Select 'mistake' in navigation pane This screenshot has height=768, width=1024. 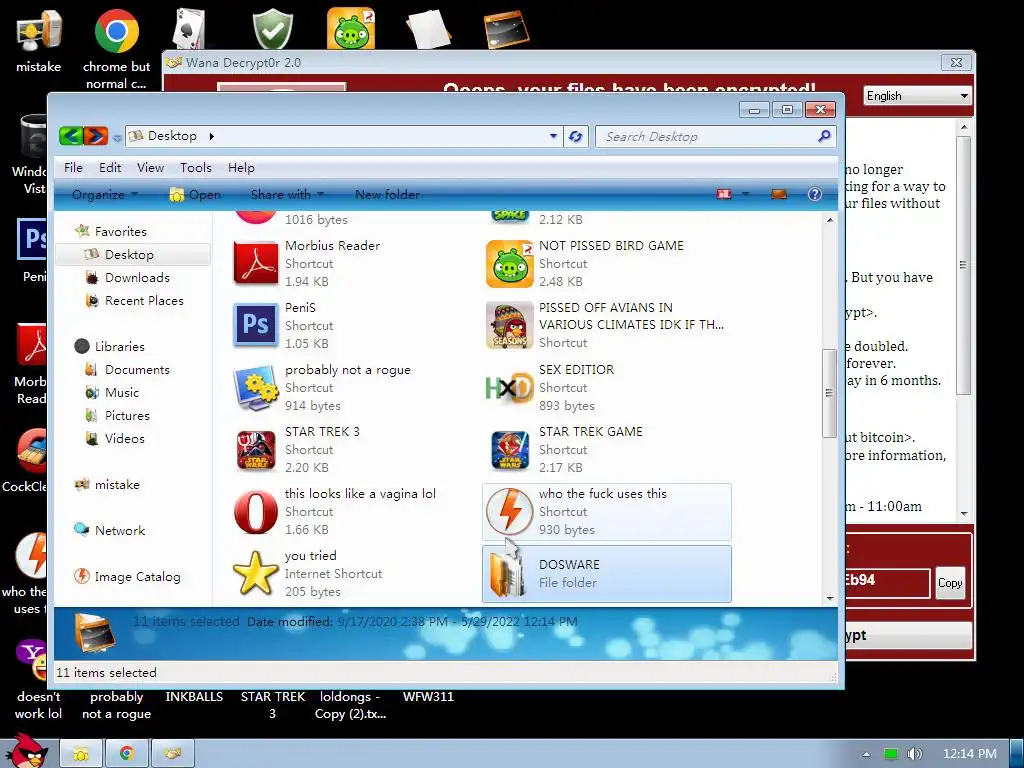tap(116, 485)
